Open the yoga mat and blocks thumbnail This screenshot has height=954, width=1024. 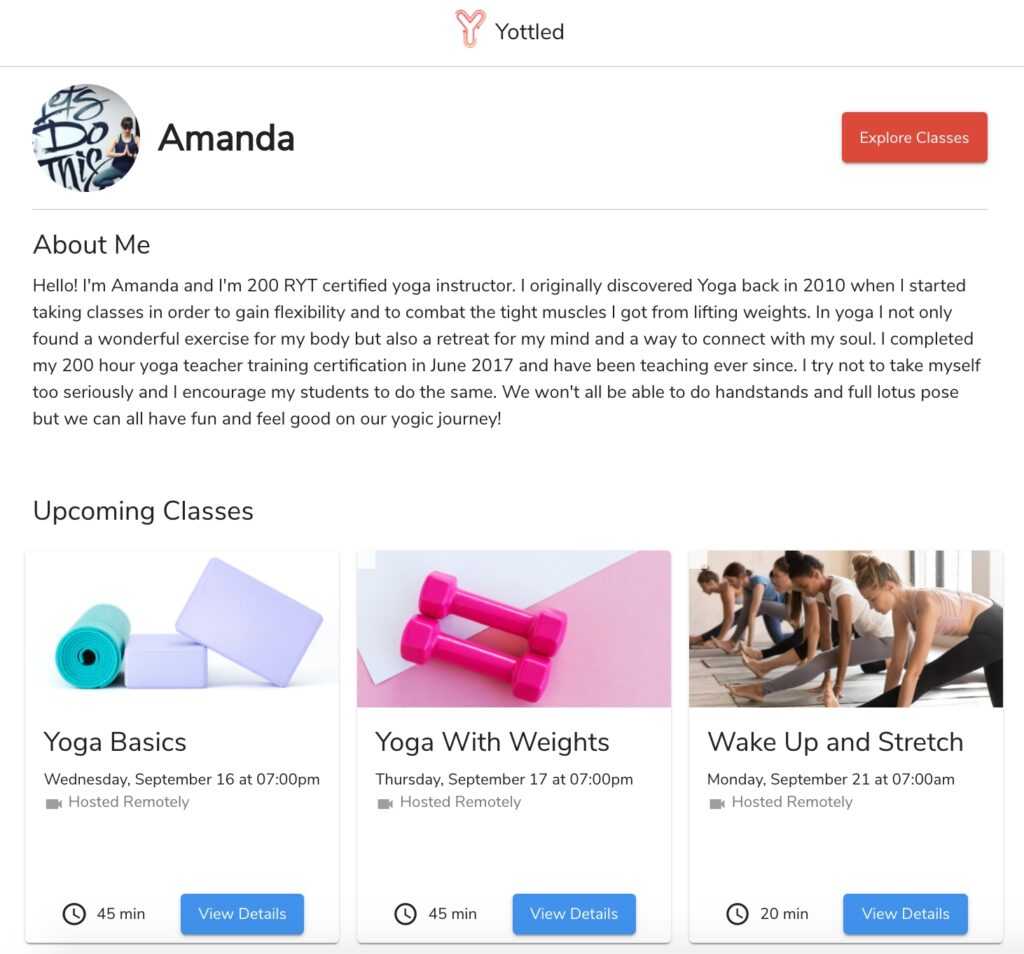point(182,629)
